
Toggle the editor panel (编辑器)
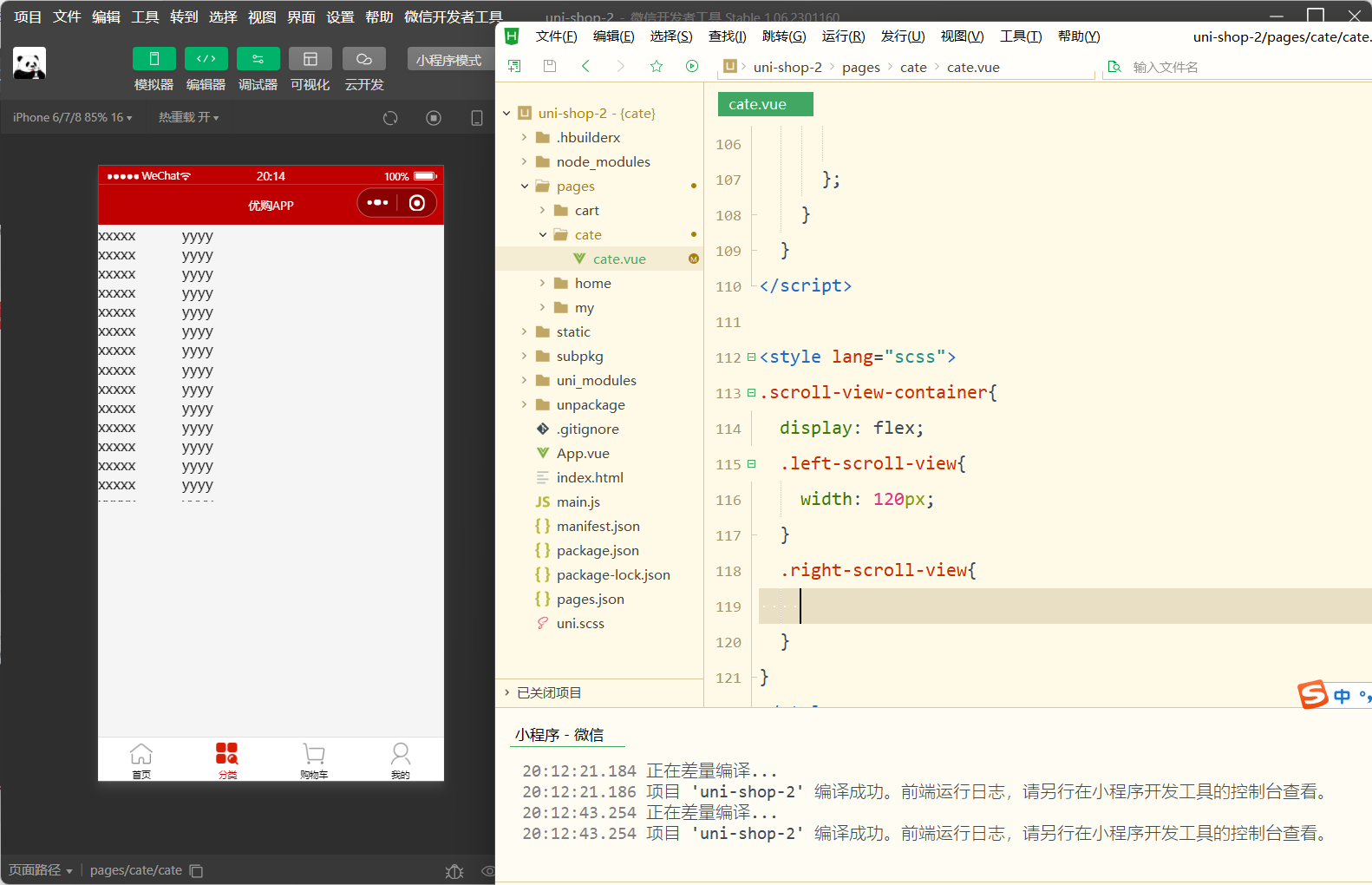206,59
